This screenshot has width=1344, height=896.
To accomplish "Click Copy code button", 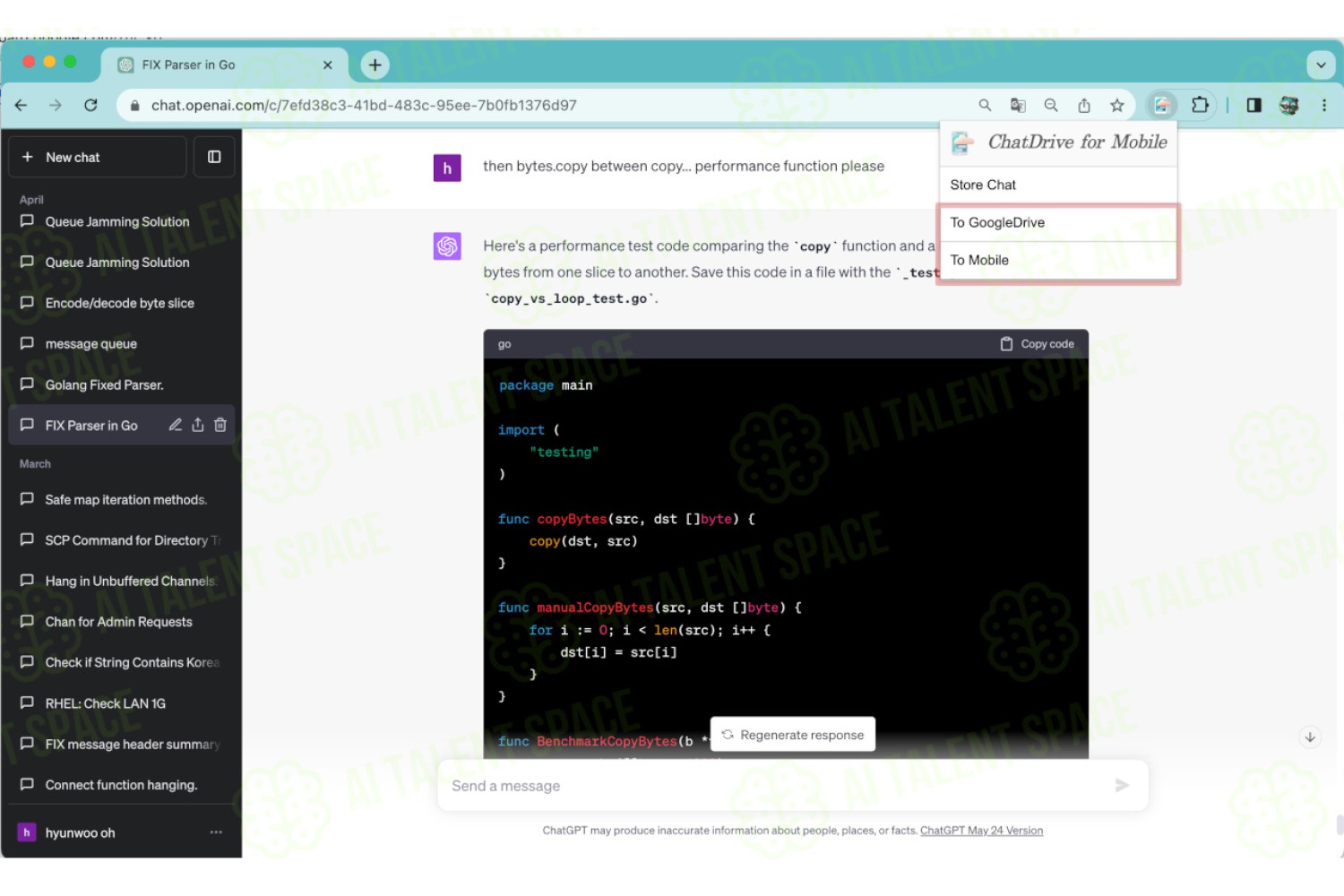I will coord(1038,344).
